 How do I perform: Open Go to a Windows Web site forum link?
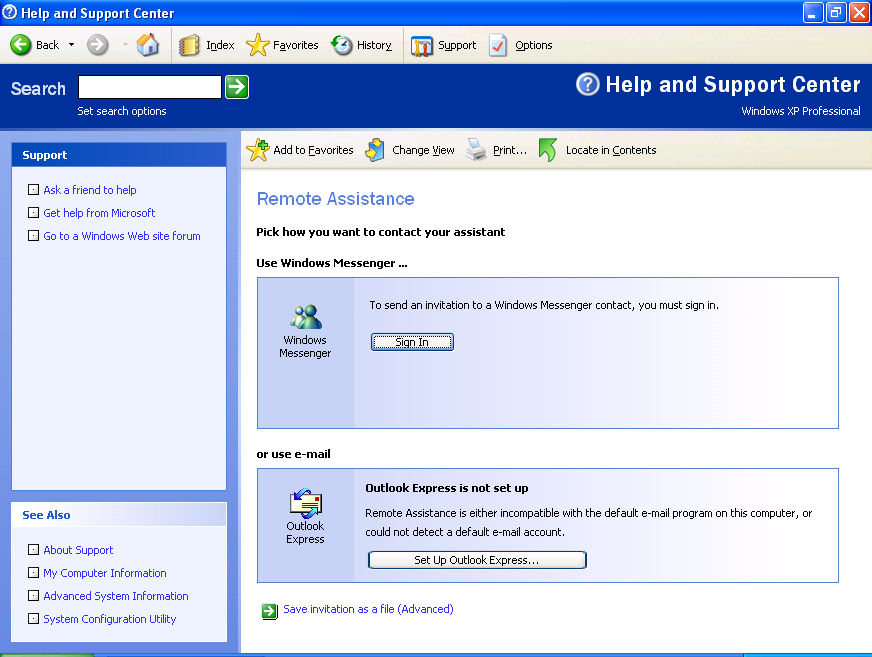(x=122, y=236)
